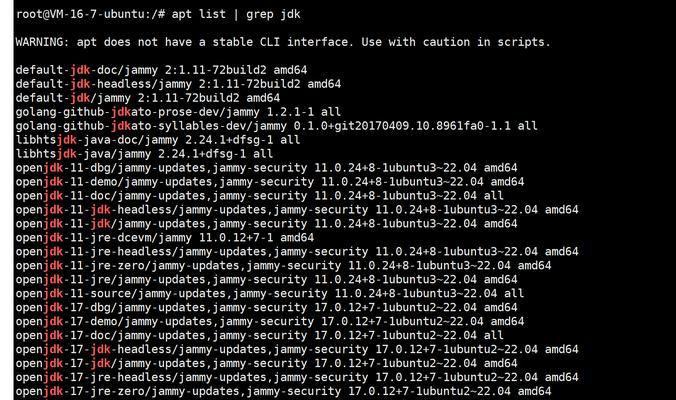Click the openjdk-17-jre-headless package line
Screen dimensions: 676x400
(x=297, y=377)
